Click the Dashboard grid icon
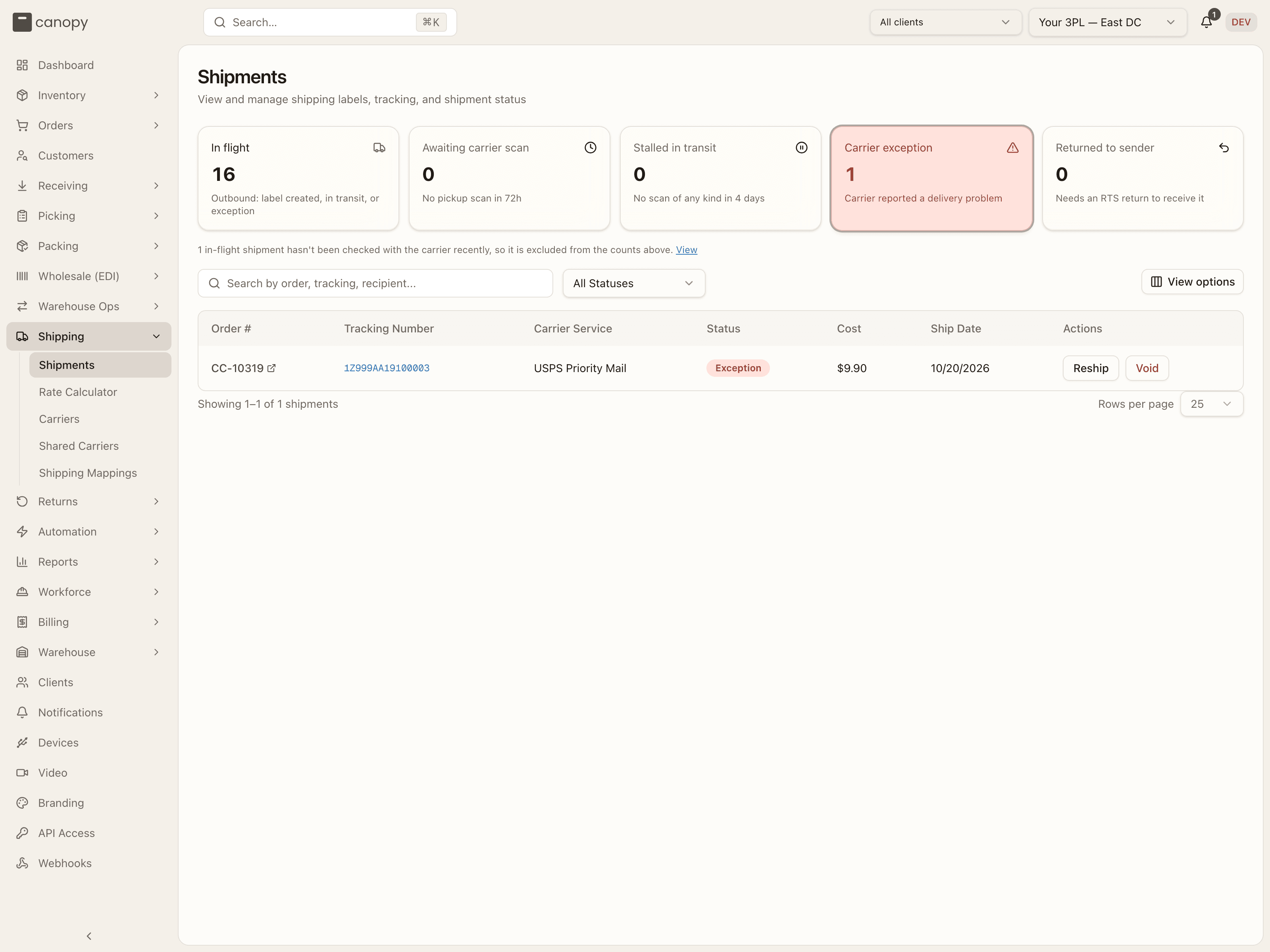Viewport: 1270px width, 952px height. pos(22,65)
